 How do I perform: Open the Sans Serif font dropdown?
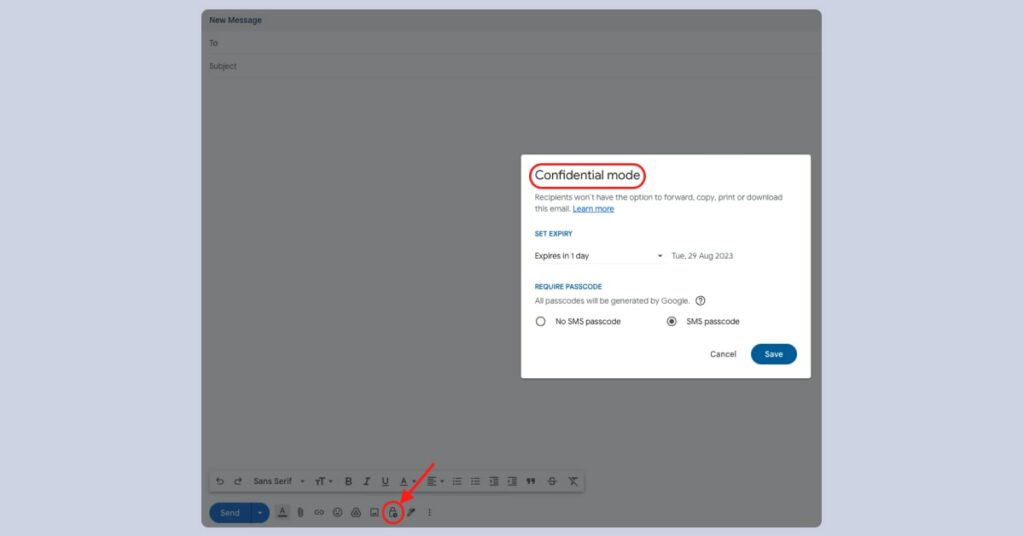point(277,481)
